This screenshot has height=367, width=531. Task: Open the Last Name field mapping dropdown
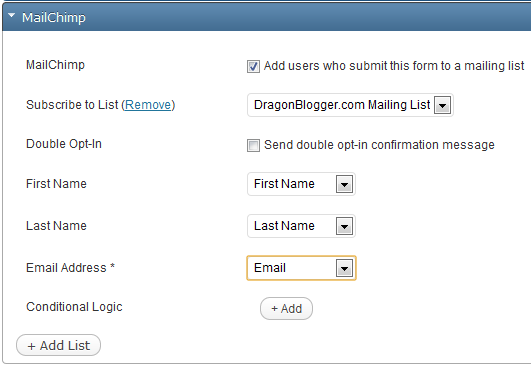point(301,226)
